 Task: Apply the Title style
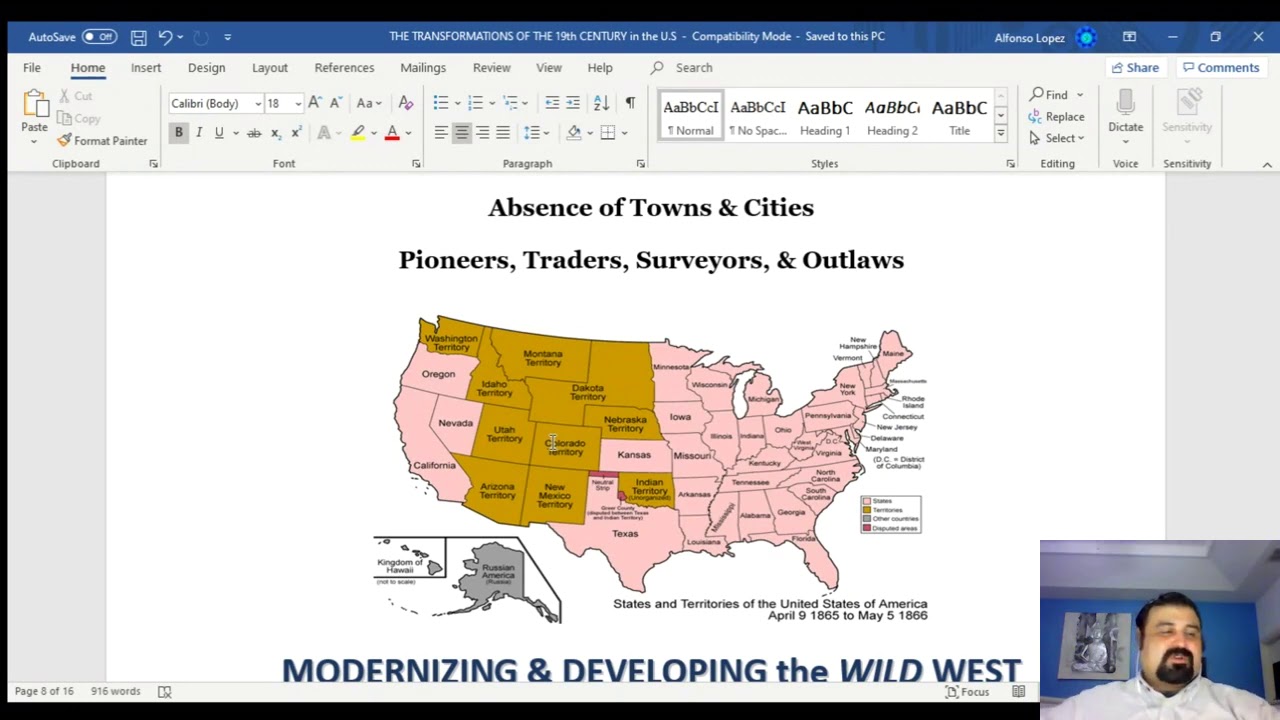pos(959,116)
